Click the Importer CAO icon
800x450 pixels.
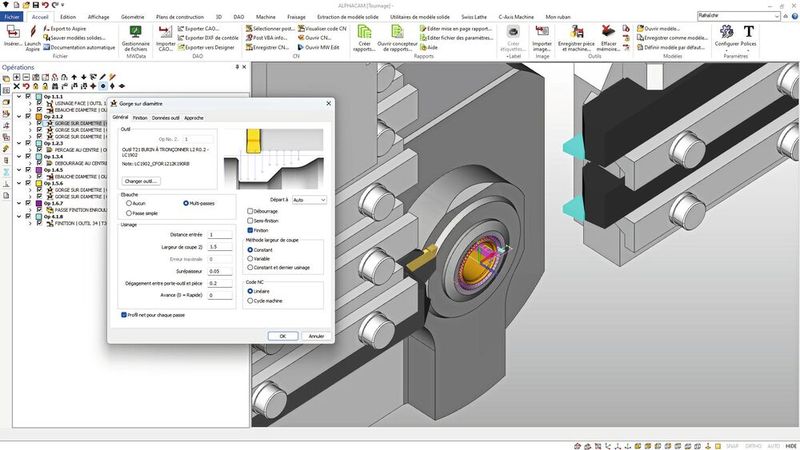point(165,33)
